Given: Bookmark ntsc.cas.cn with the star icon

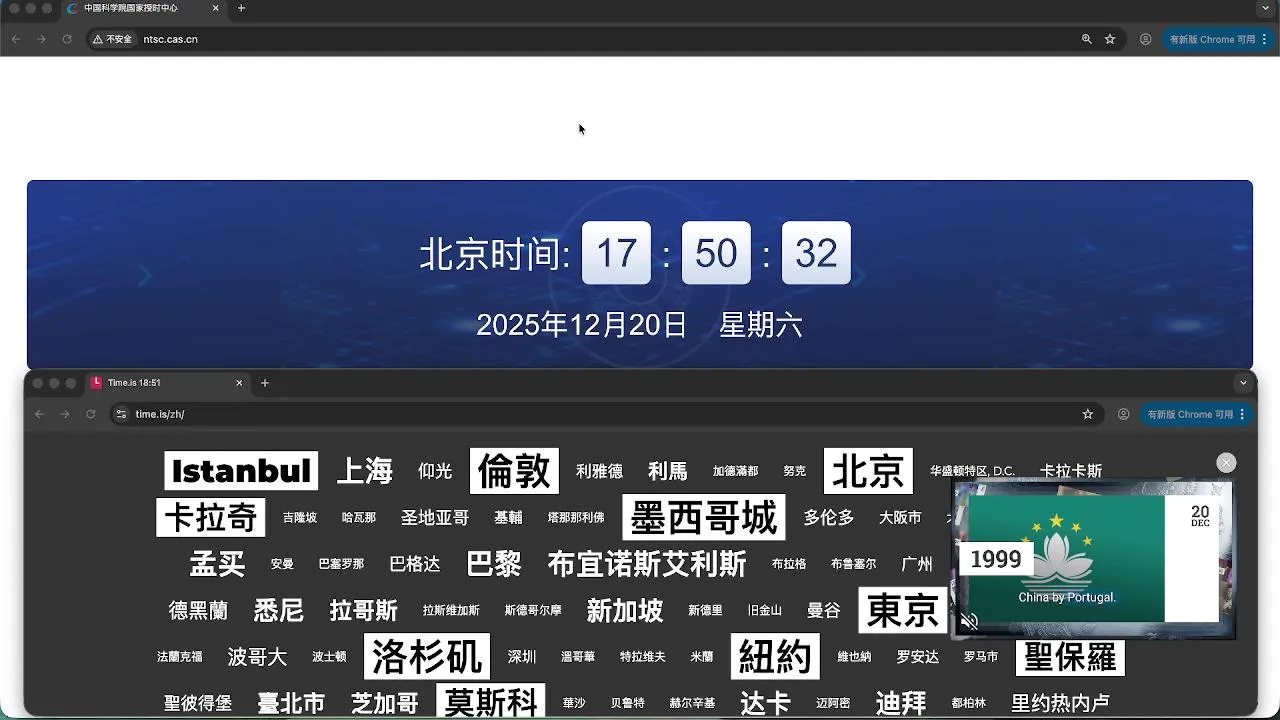Looking at the screenshot, I should [1110, 39].
